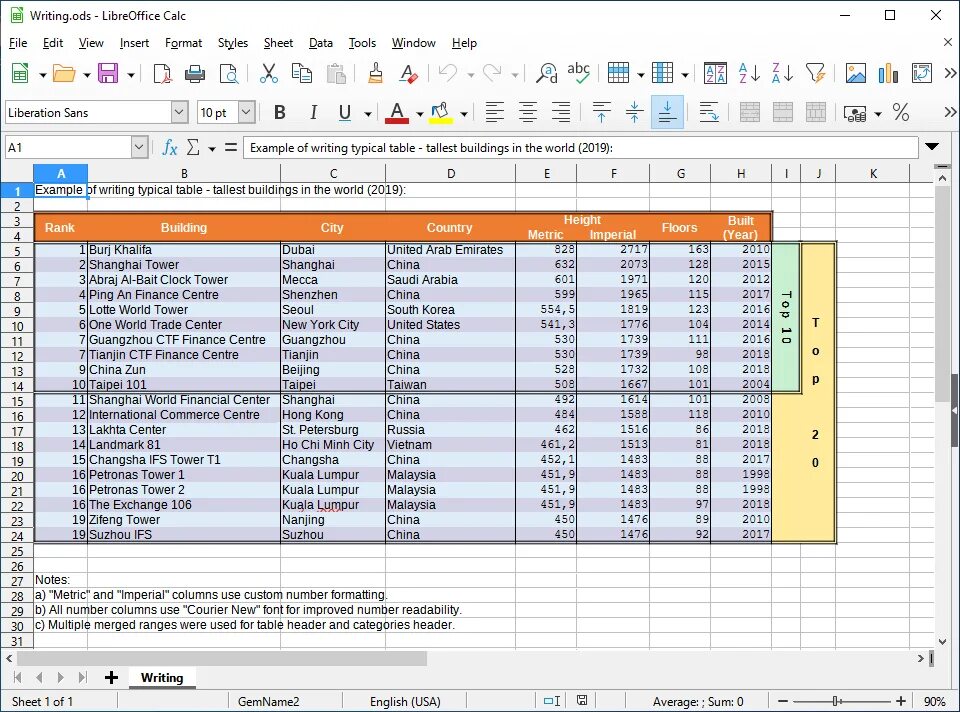Image resolution: width=960 pixels, height=712 pixels.
Task: Click zoom out minus button
Action: point(782,701)
